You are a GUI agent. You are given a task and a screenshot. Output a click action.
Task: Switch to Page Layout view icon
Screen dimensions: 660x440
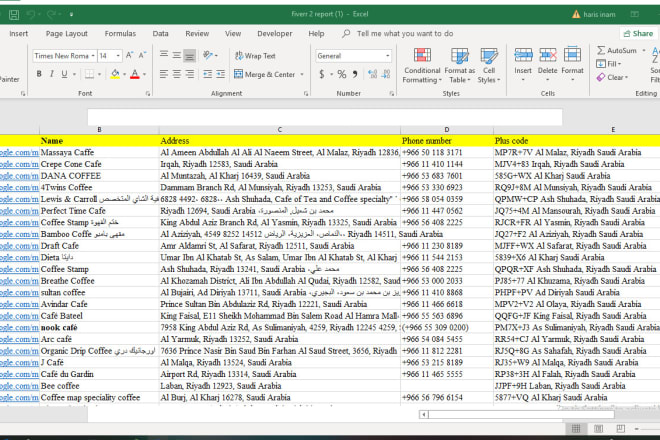(x=598, y=429)
